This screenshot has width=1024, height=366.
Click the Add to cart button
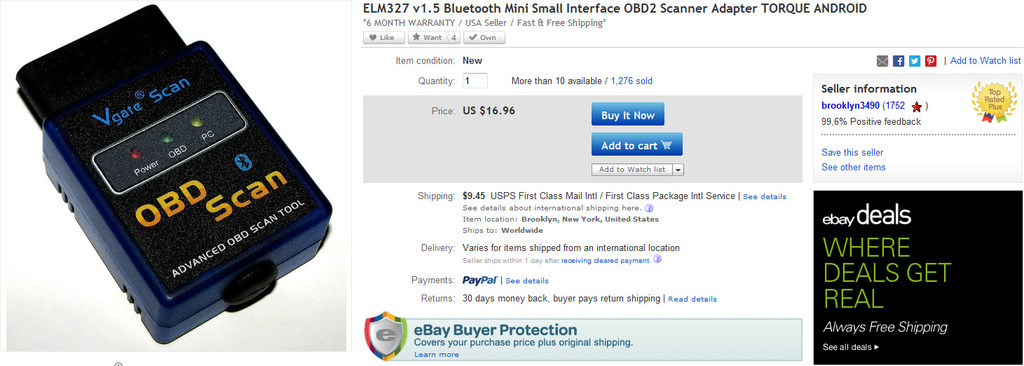tap(637, 145)
